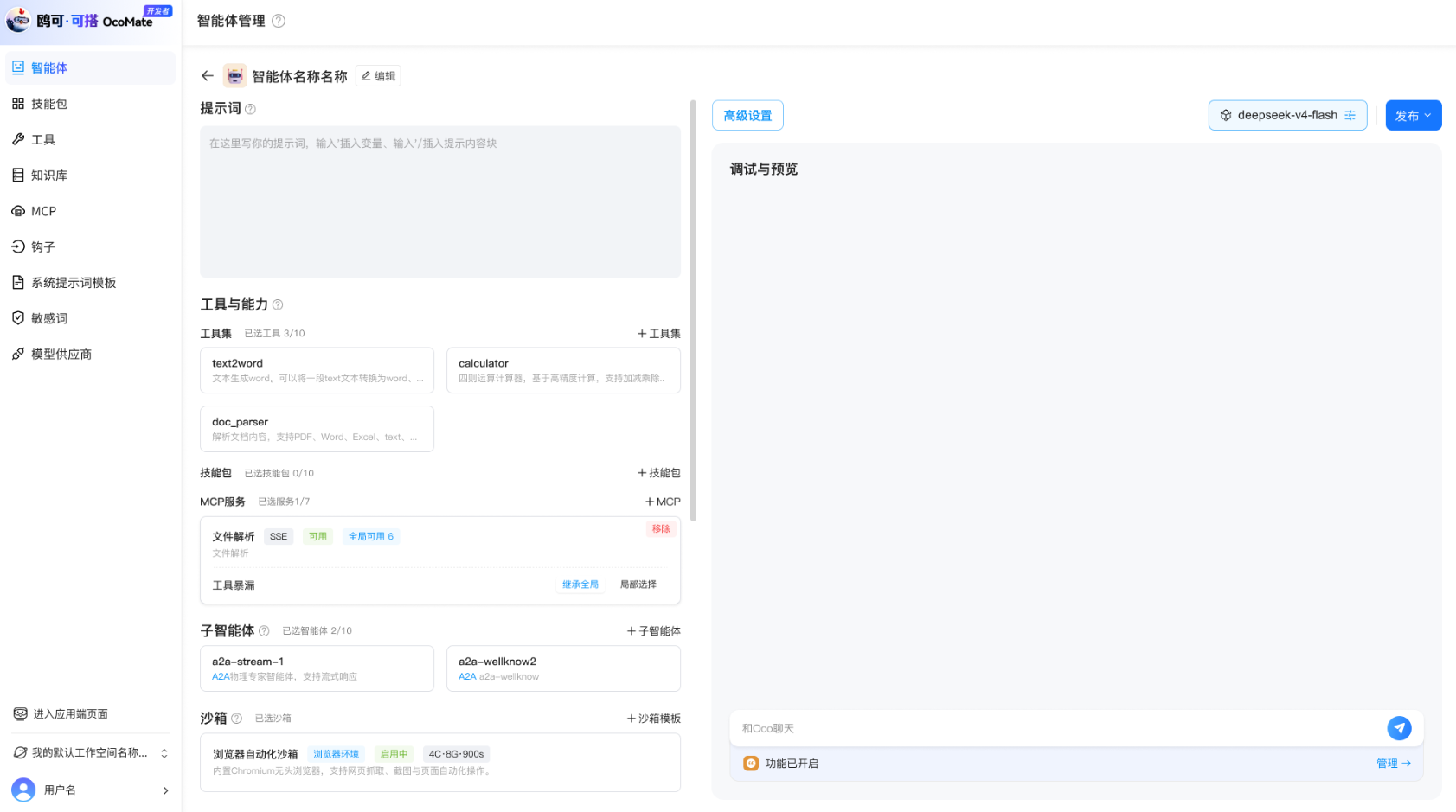
Task: Select 继承全局 tool exposure option
Action: (580, 585)
